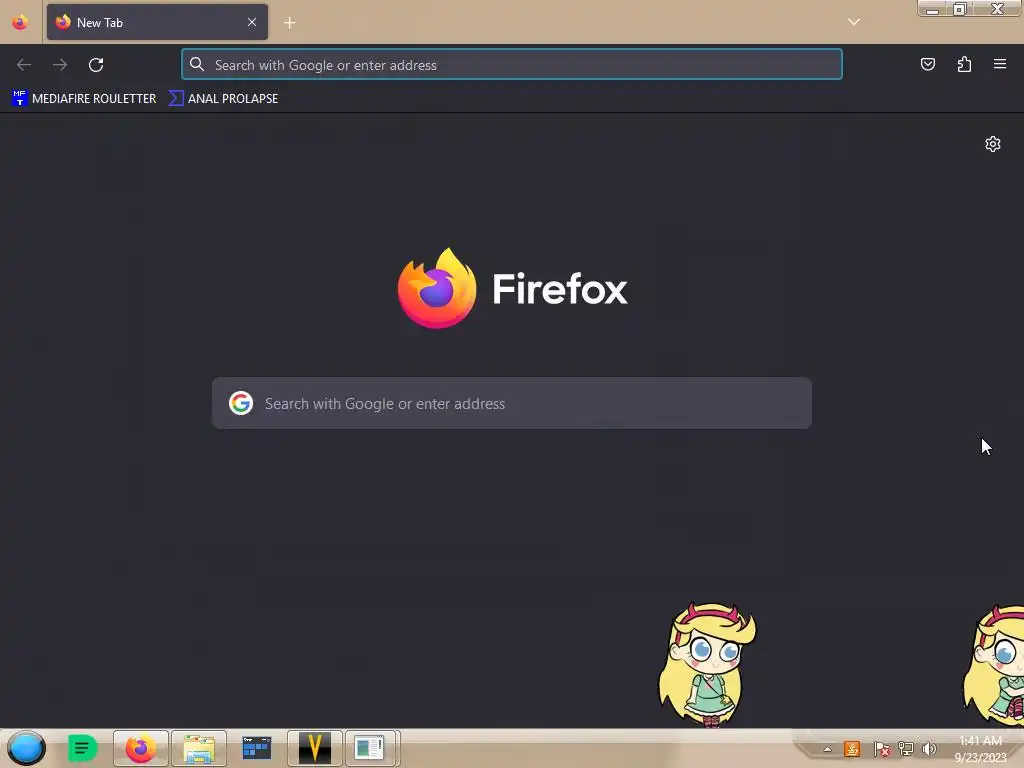Open File Explorer from the taskbar
The height and width of the screenshot is (768, 1024).
199,748
